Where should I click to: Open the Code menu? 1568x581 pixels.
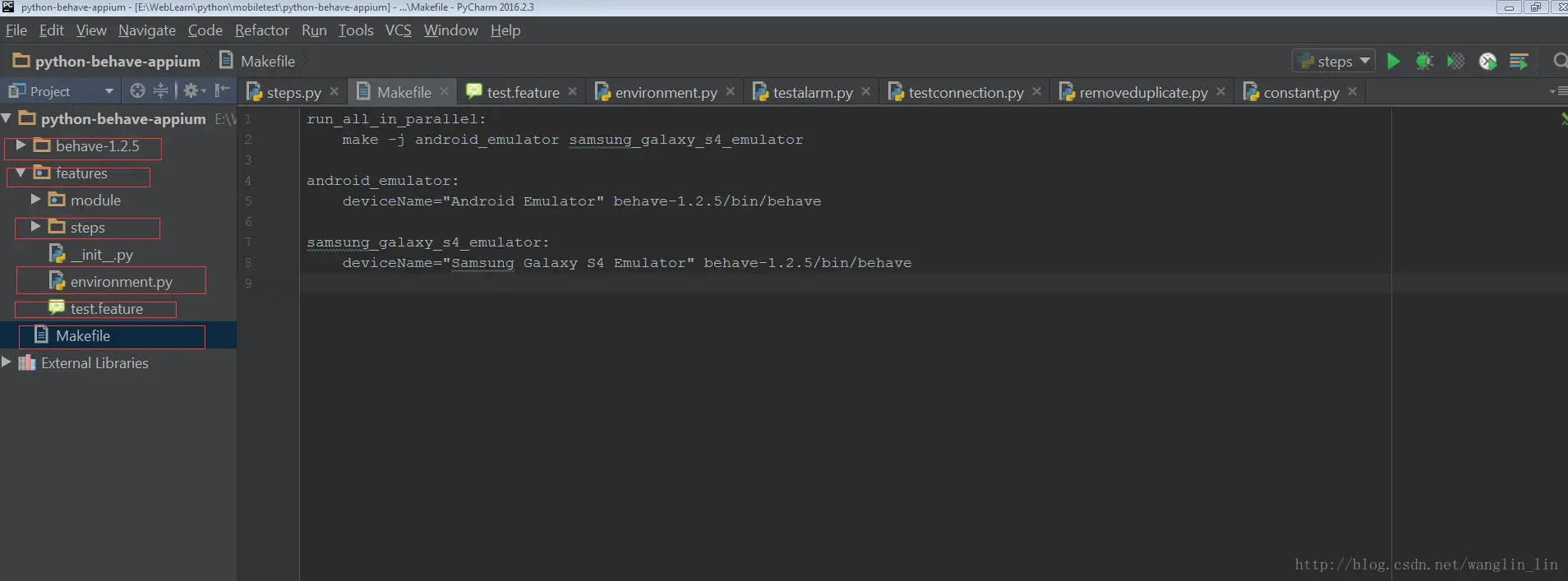[205, 30]
